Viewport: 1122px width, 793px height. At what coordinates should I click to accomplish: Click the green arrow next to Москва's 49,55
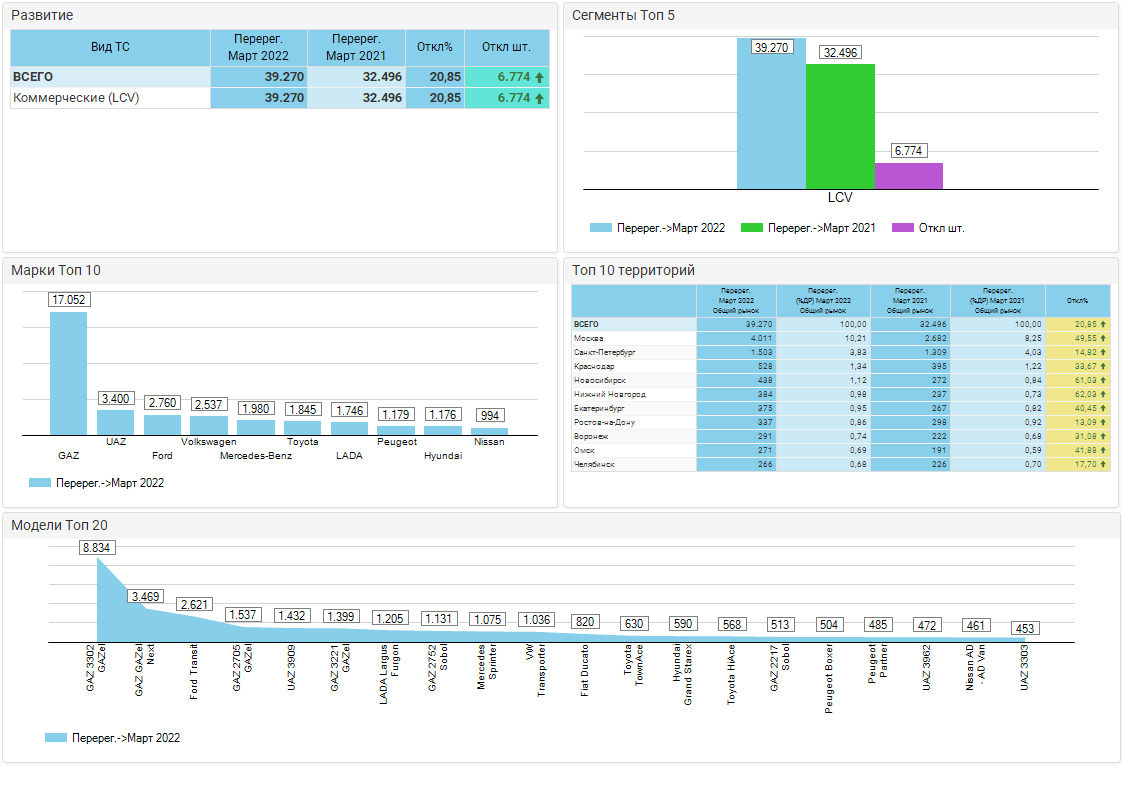coord(1102,339)
